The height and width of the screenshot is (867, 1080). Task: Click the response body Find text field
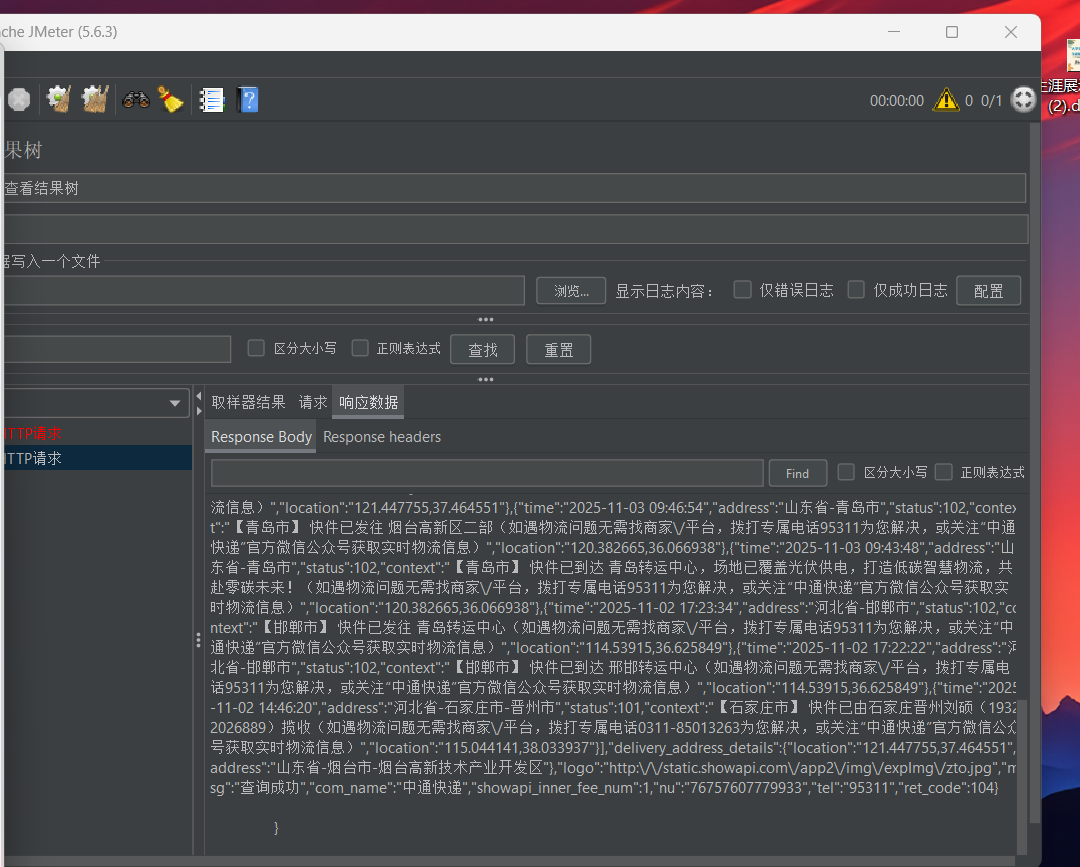tap(487, 473)
